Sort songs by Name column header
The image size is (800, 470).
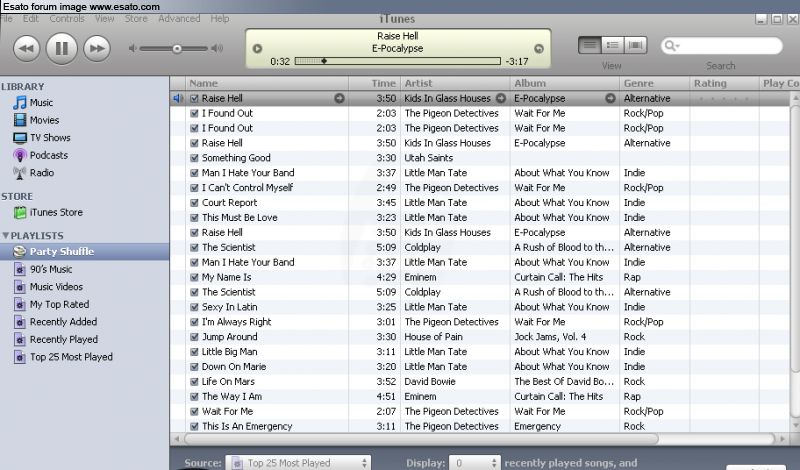pyautogui.click(x=267, y=83)
